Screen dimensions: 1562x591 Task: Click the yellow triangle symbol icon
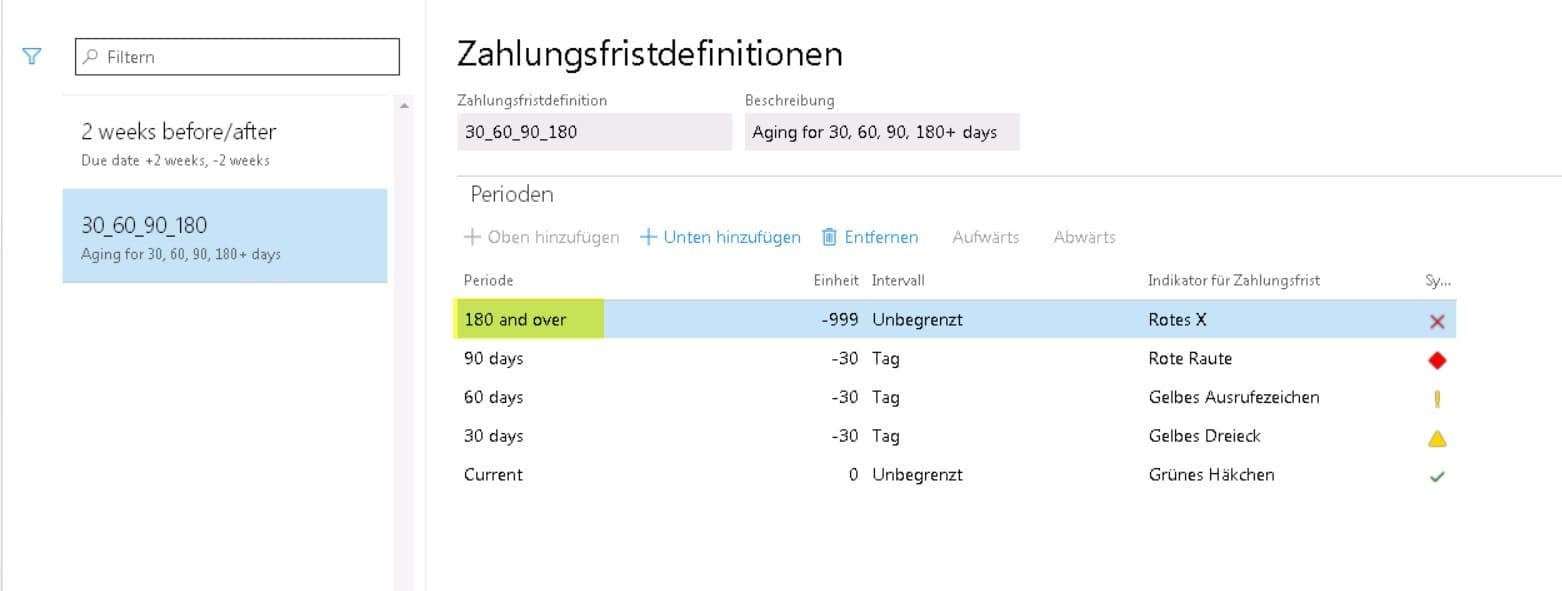click(1437, 438)
